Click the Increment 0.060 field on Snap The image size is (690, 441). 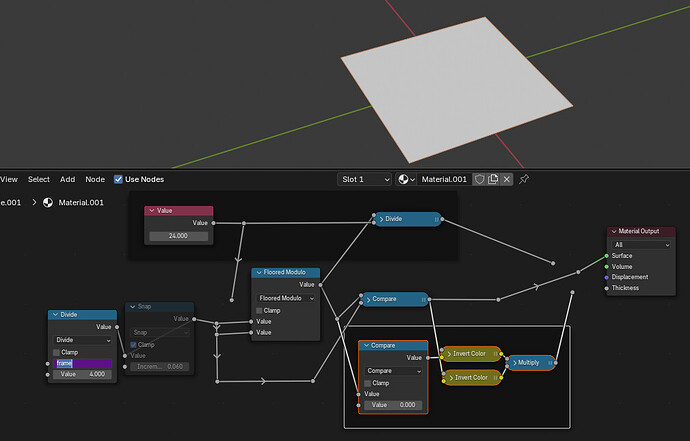[x=160, y=366]
